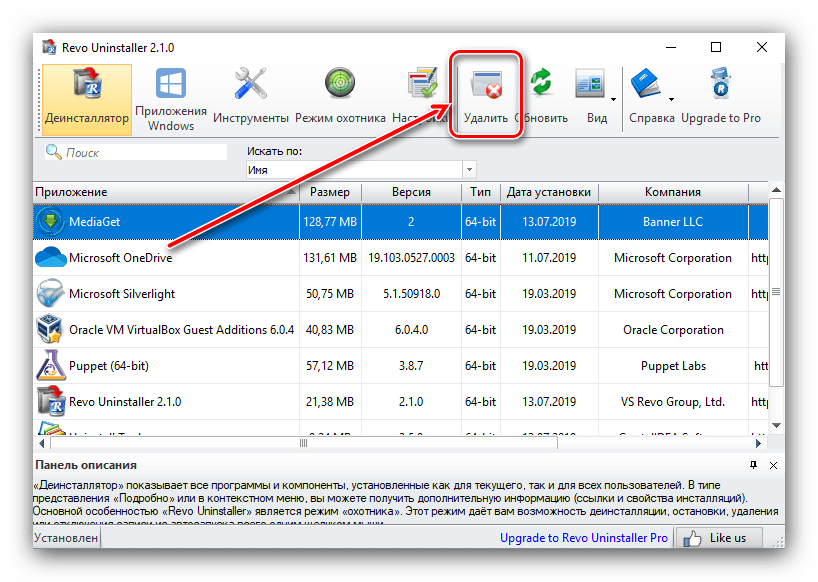Select Revo Uninstaller 2.1.0 row icon
The height and width of the screenshot is (582, 818).
pyautogui.click(x=51, y=402)
